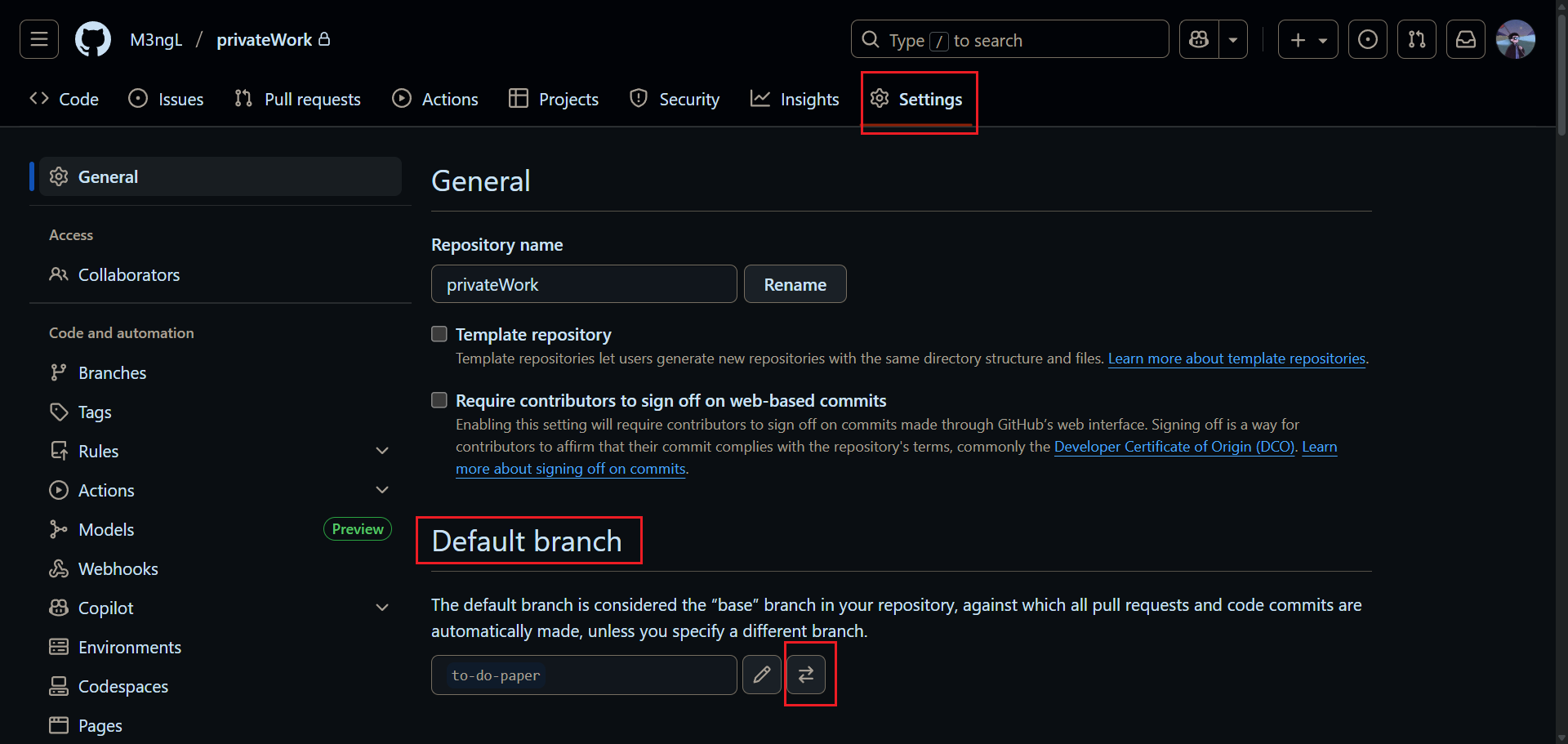Open the create new plus dropdown
This screenshot has width=1568, height=744.
[1307, 39]
